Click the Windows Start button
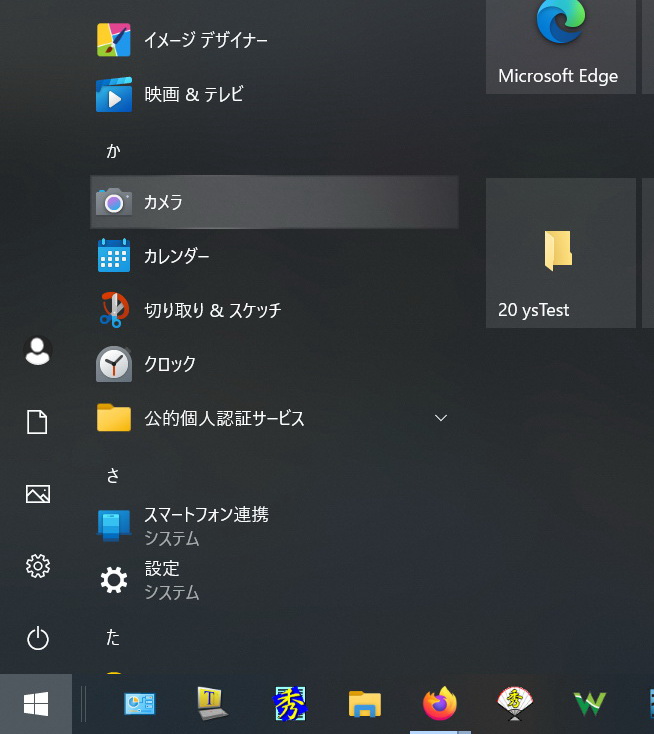654x734 pixels. (36, 704)
